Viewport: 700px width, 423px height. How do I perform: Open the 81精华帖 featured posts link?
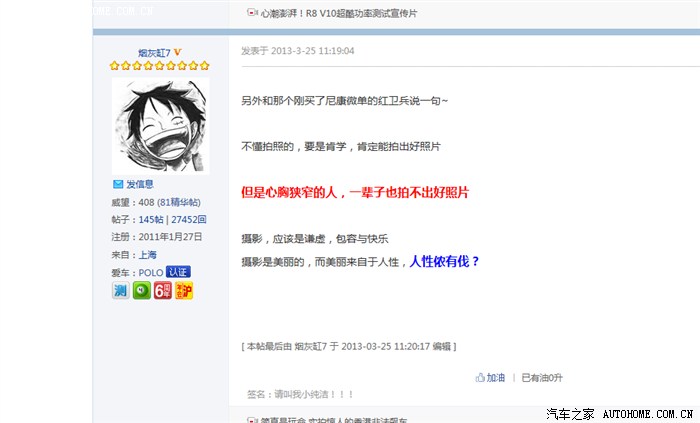click(179, 202)
